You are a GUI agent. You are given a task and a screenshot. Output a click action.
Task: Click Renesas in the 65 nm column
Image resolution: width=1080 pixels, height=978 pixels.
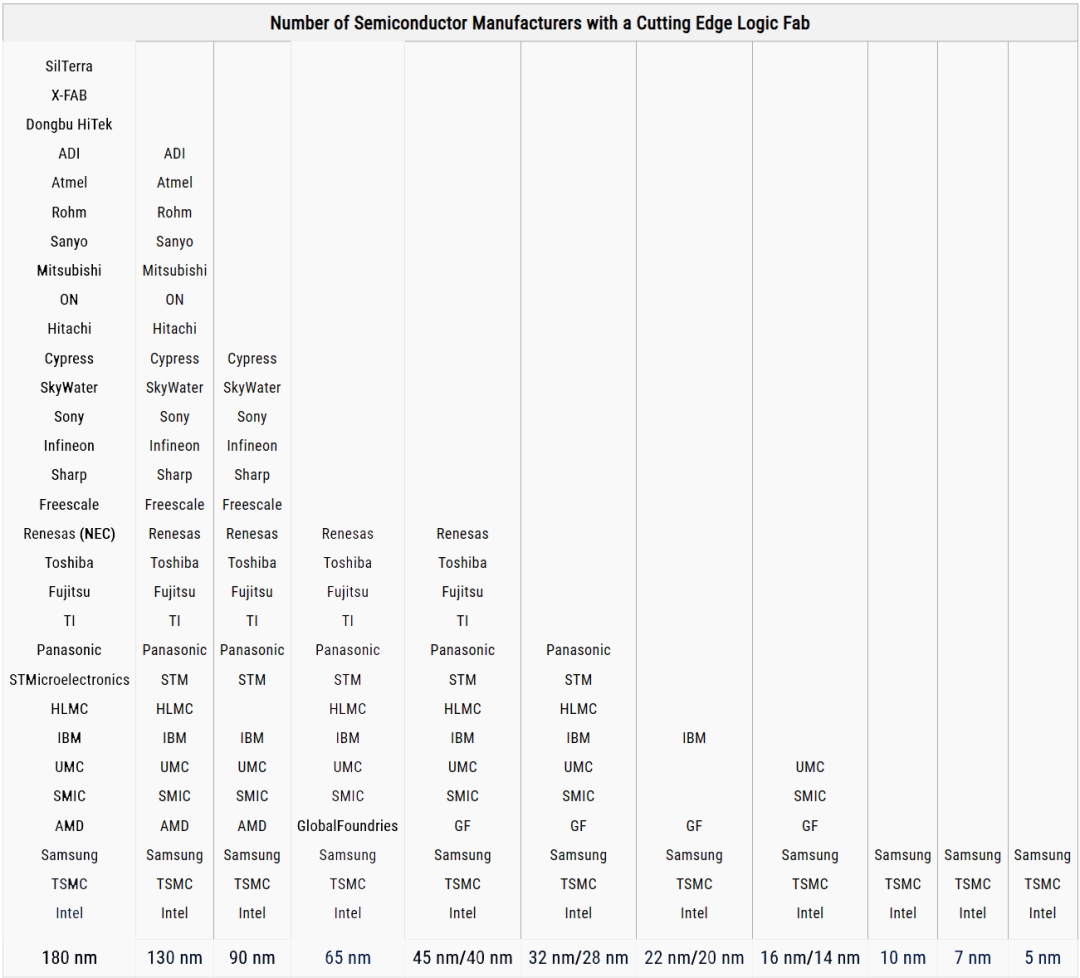coord(347,533)
